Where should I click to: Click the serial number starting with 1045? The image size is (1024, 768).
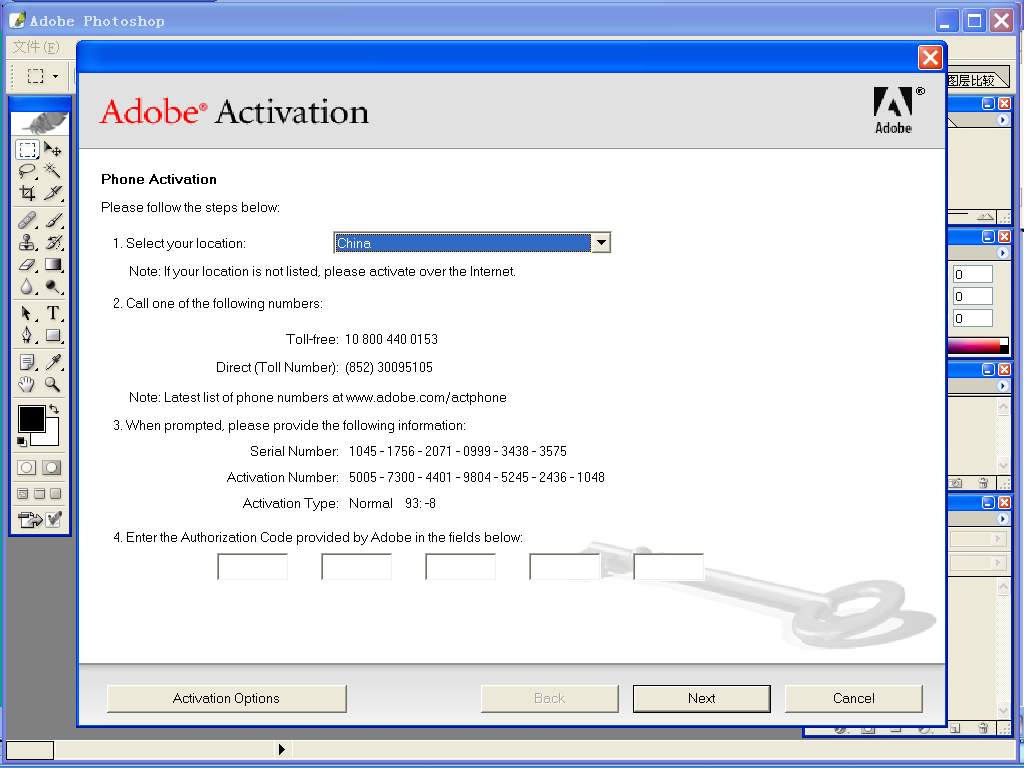[x=458, y=451]
